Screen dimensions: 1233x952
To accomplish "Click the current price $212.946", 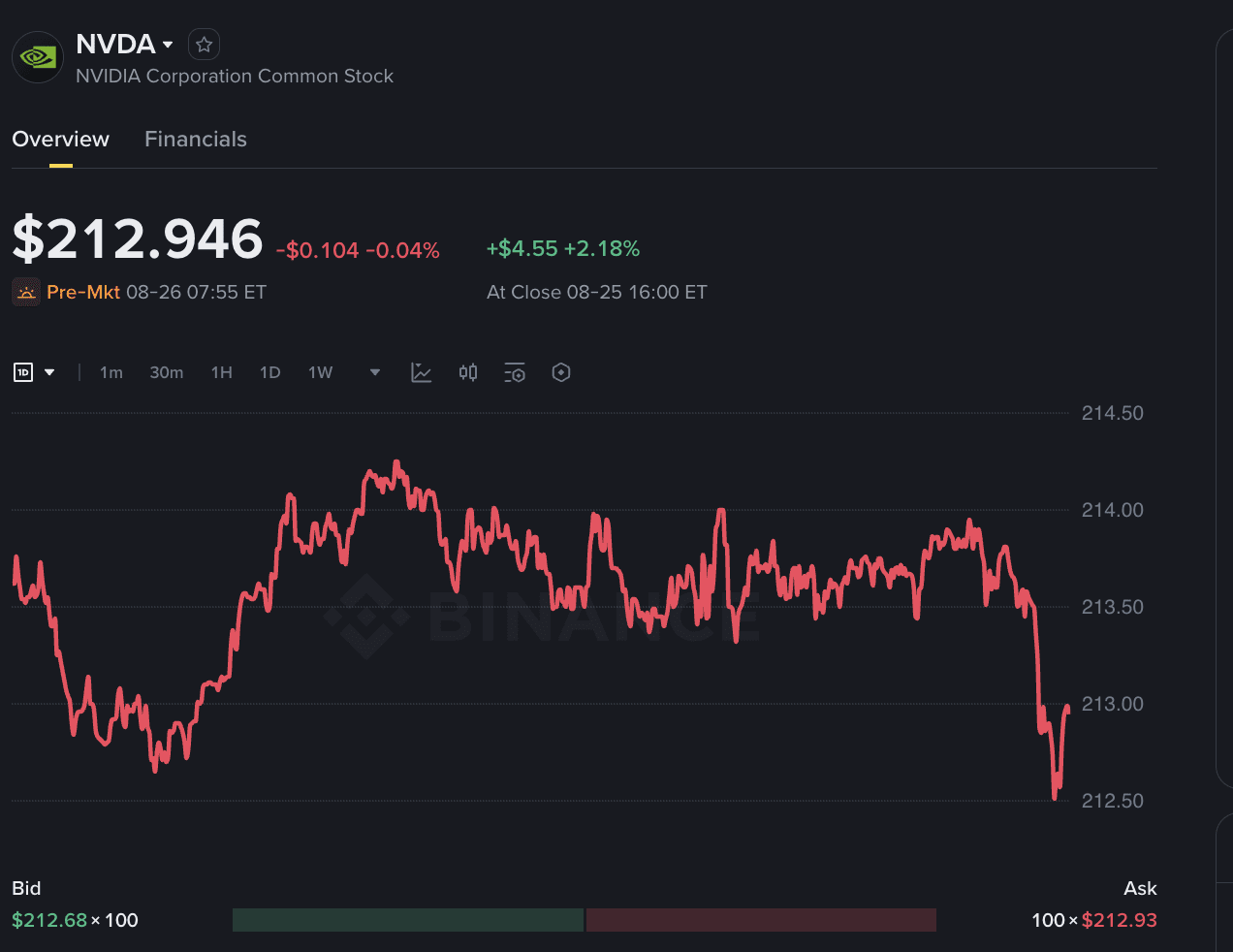I will click(138, 238).
